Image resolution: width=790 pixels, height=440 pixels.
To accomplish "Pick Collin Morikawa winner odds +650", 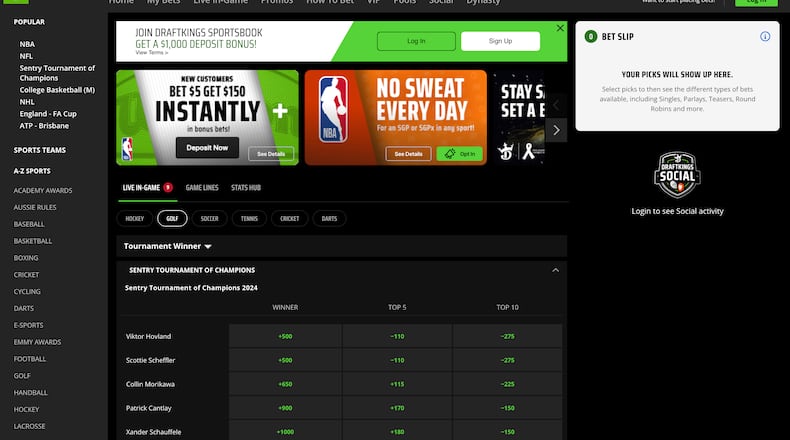I will [x=285, y=384].
